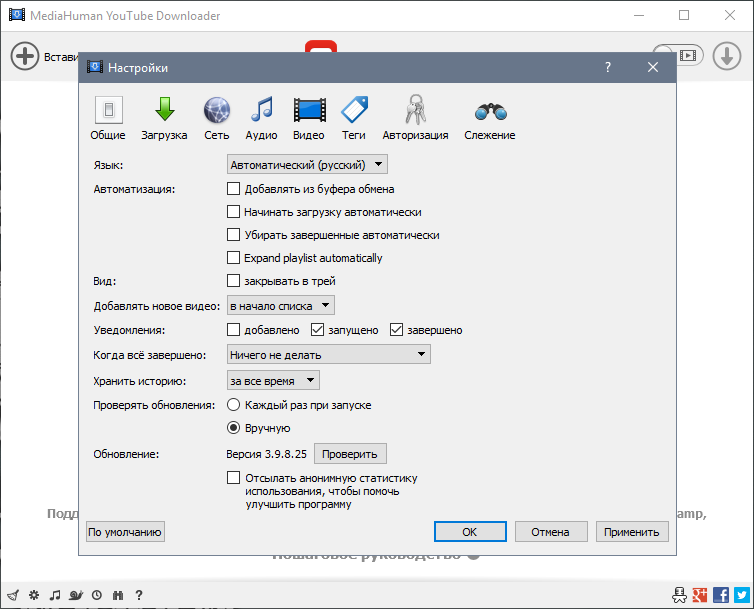Click the MediaHuman app icon in title bar
Viewport: 754px width, 609px height.
pyautogui.click(x=17, y=15)
